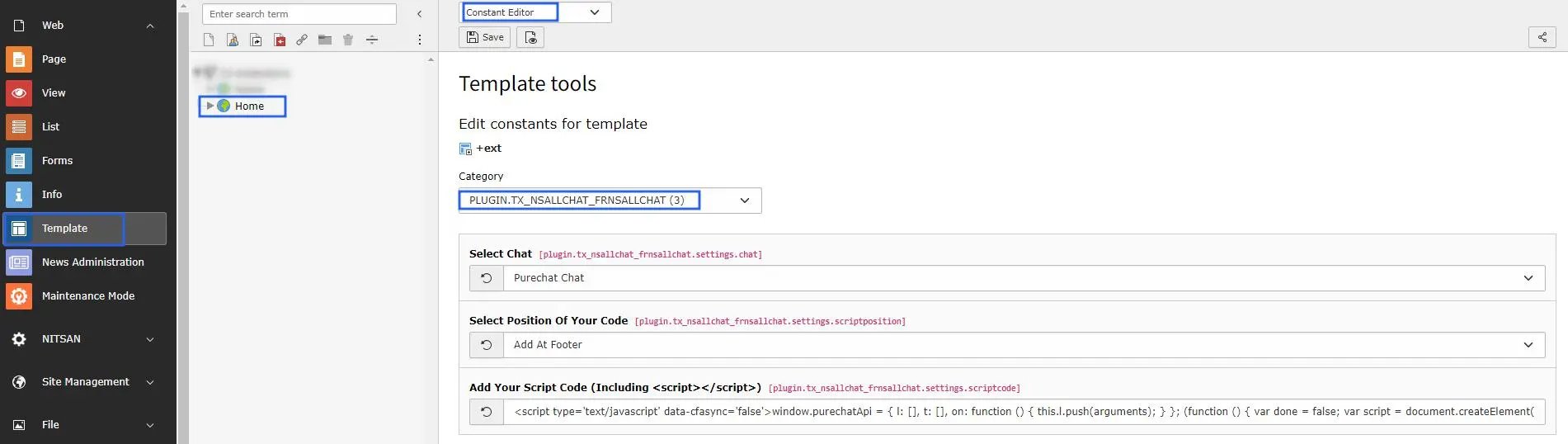Reset the Select Chat value with revert icon
Screen dimensions: 1568x444
click(487, 278)
